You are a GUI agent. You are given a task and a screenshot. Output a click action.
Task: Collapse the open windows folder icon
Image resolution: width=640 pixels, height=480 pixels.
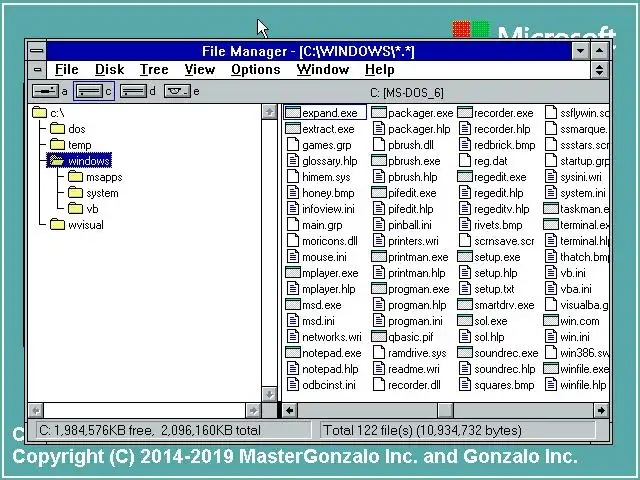pos(57,161)
